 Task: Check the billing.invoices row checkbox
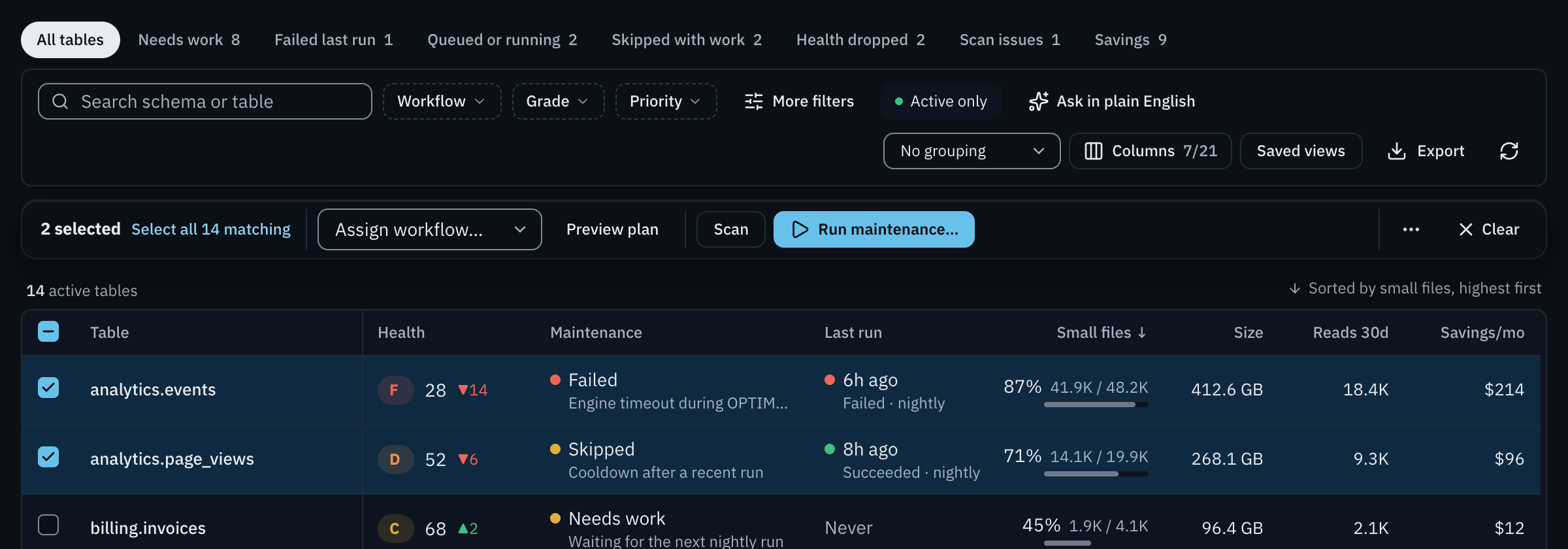coord(48,525)
